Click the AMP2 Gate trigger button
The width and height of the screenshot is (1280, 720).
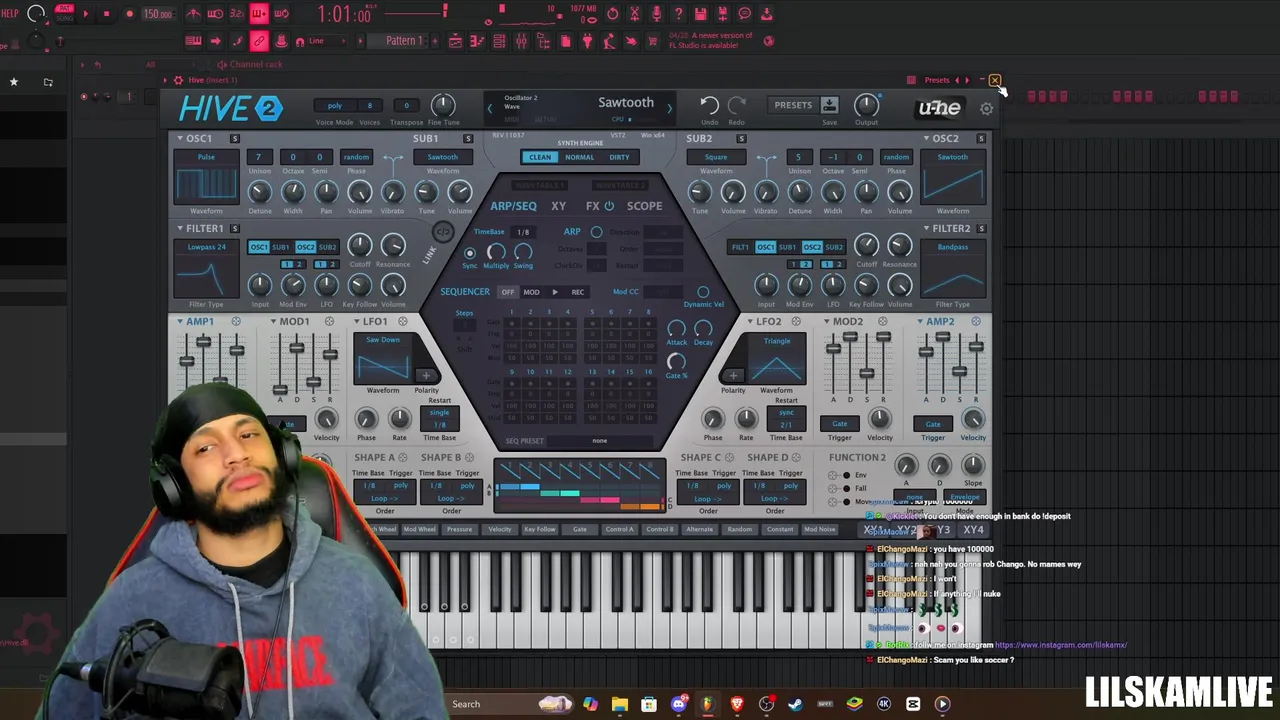932,424
